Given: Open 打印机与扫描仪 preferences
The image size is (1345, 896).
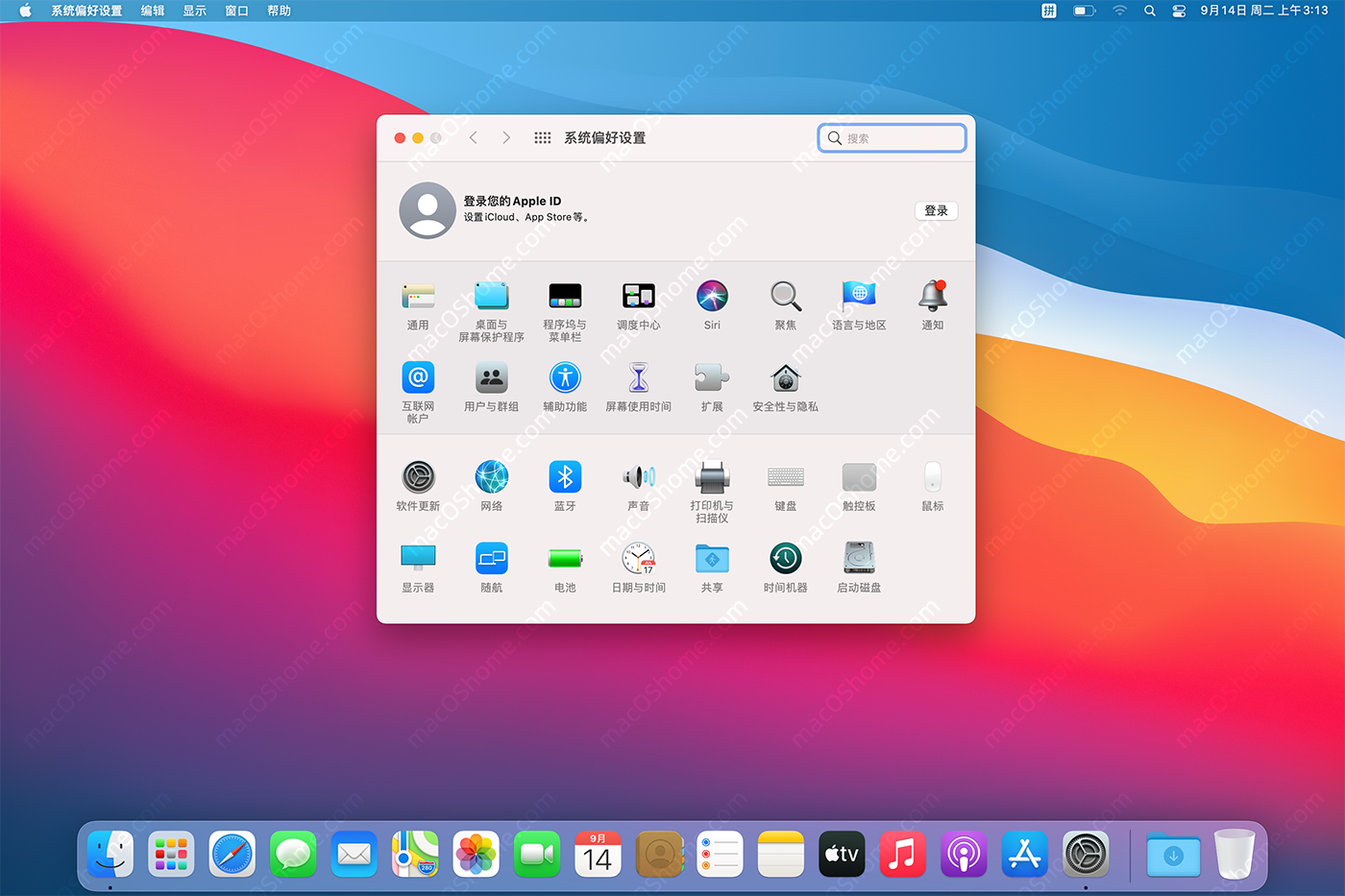Looking at the screenshot, I should click(x=712, y=476).
